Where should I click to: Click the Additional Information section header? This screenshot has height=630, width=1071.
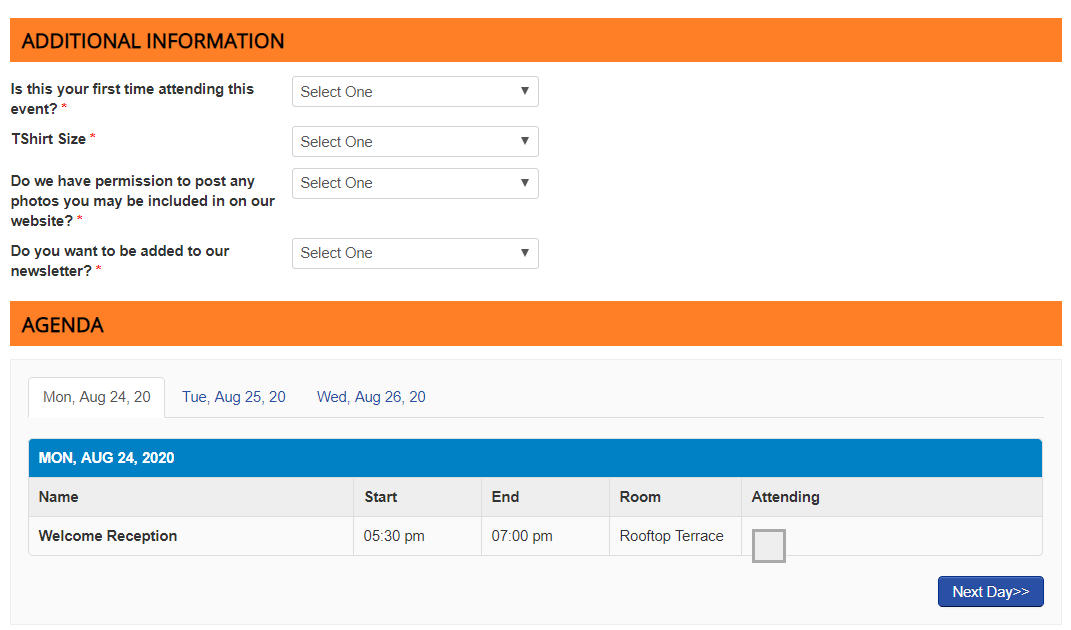click(x=153, y=41)
